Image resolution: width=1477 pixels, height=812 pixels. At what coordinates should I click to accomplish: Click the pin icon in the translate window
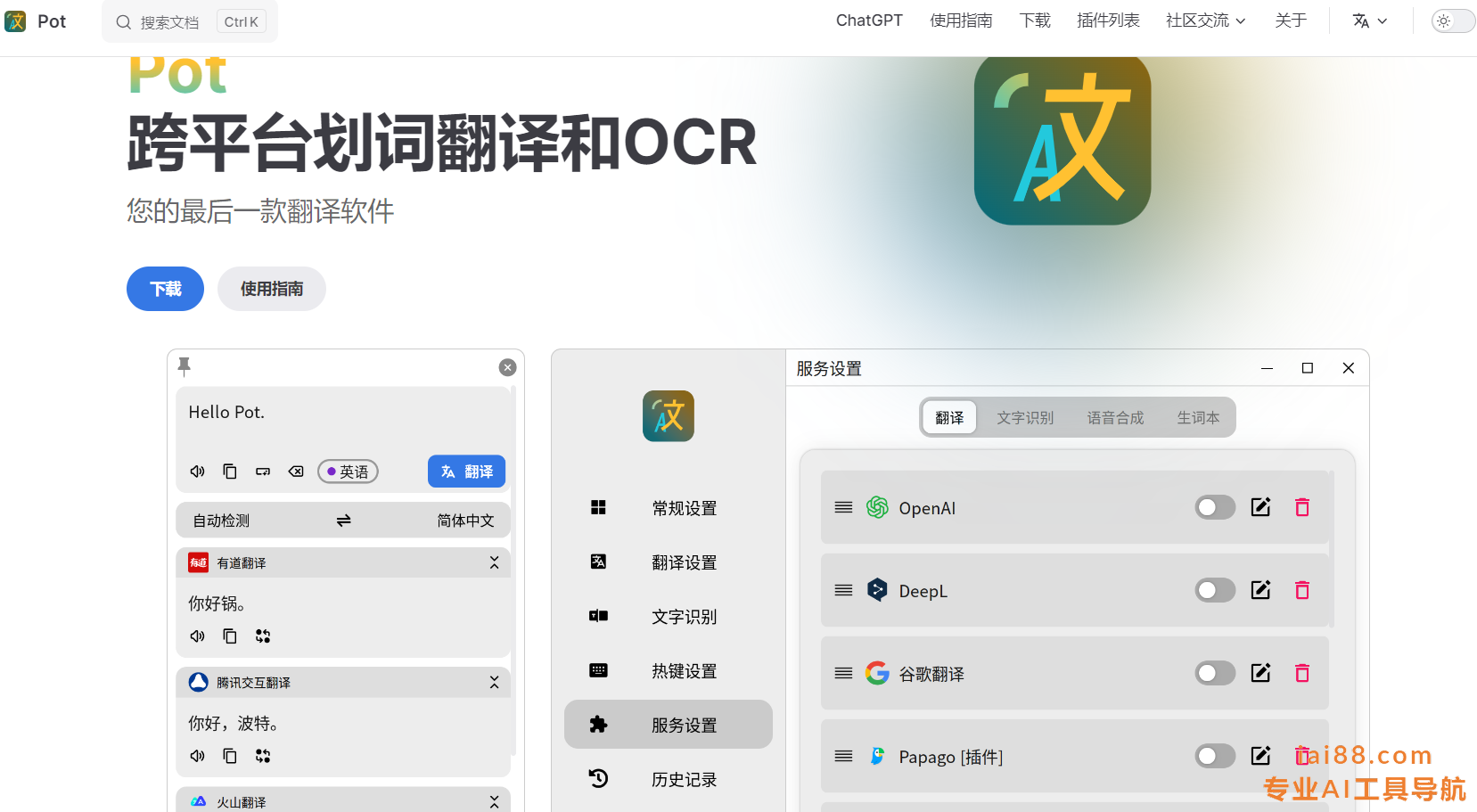click(185, 366)
